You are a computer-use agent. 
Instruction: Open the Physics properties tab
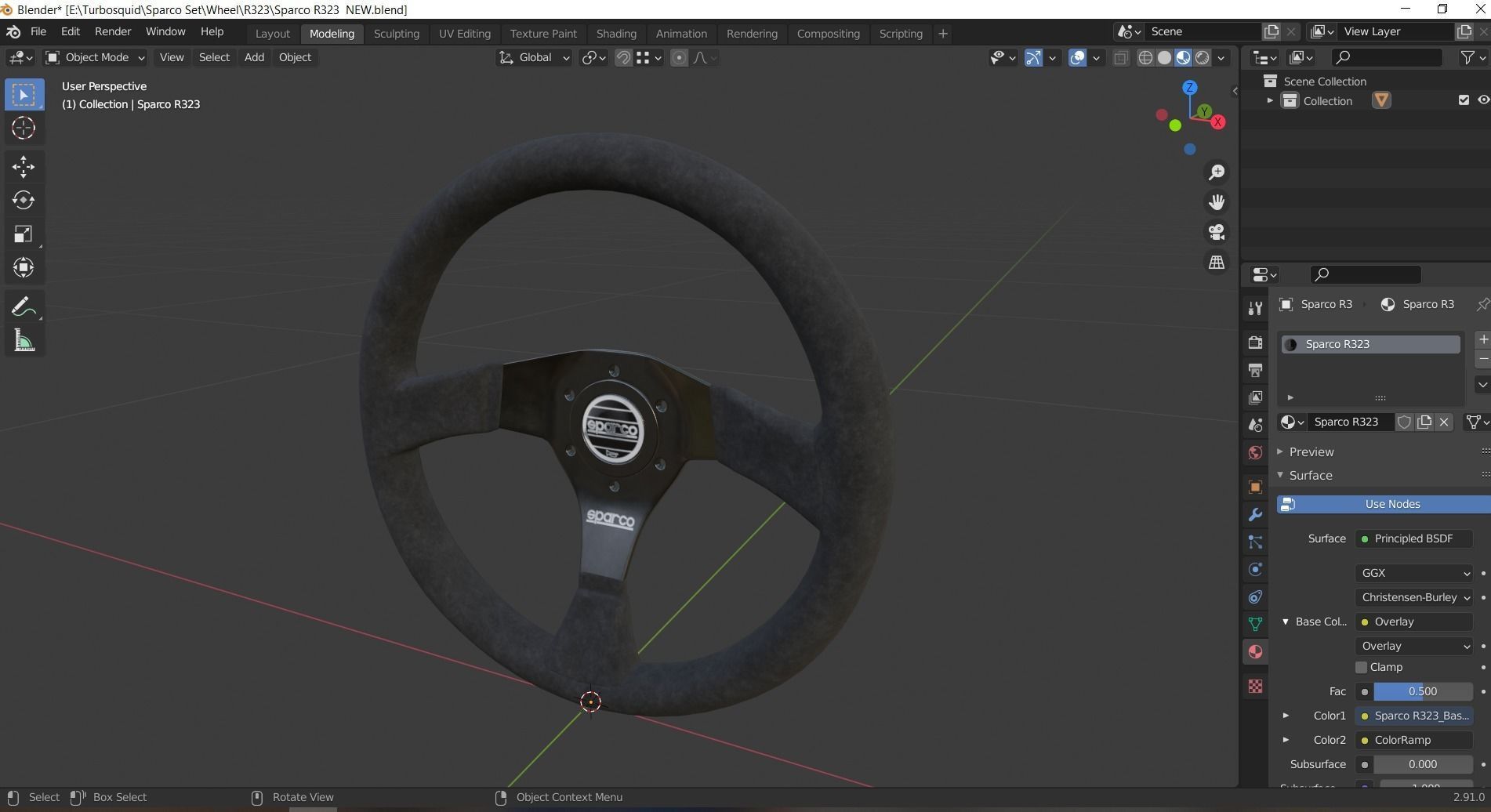(1255, 569)
